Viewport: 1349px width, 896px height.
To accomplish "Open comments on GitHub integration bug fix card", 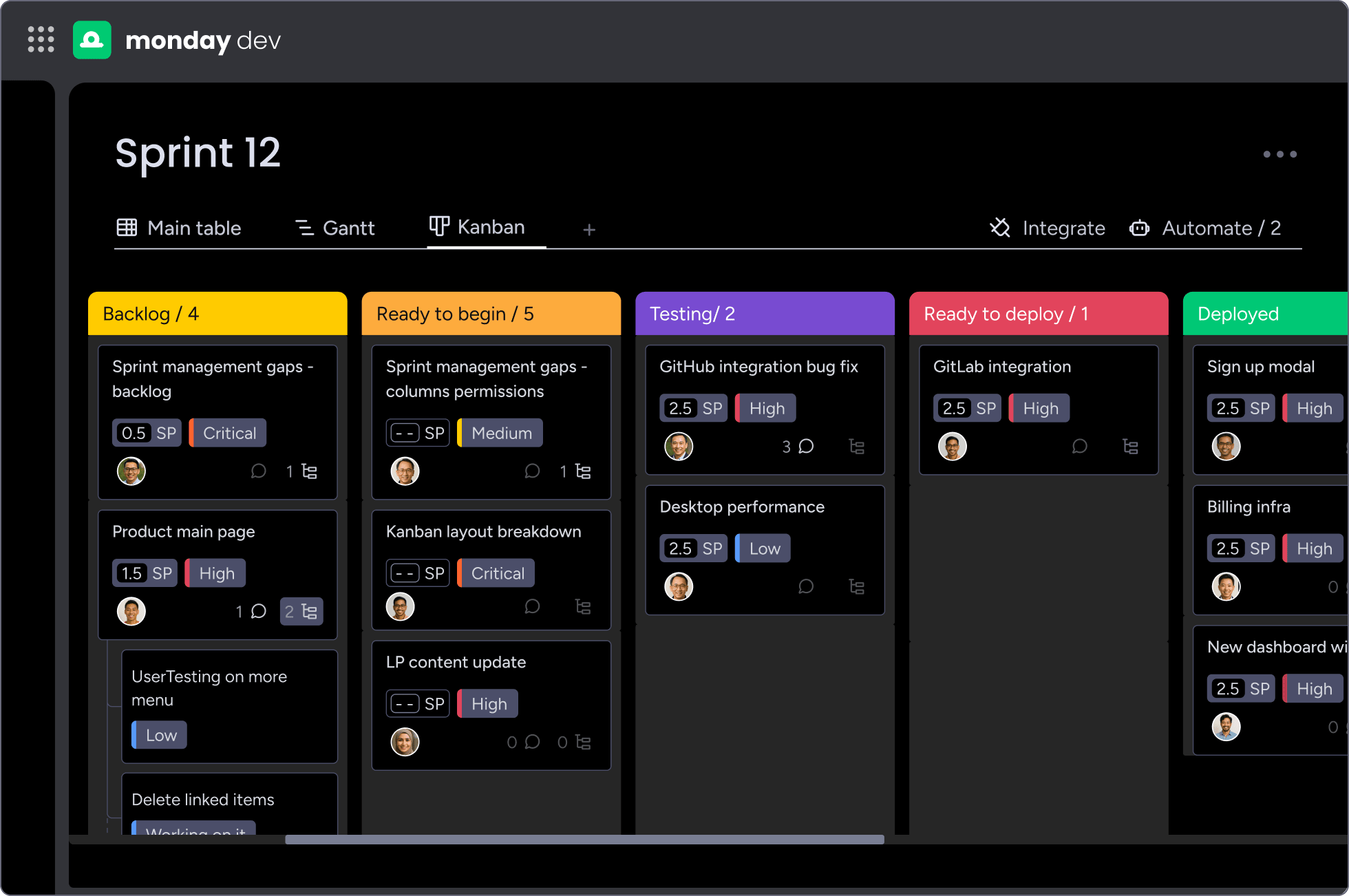I will (805, 447).
